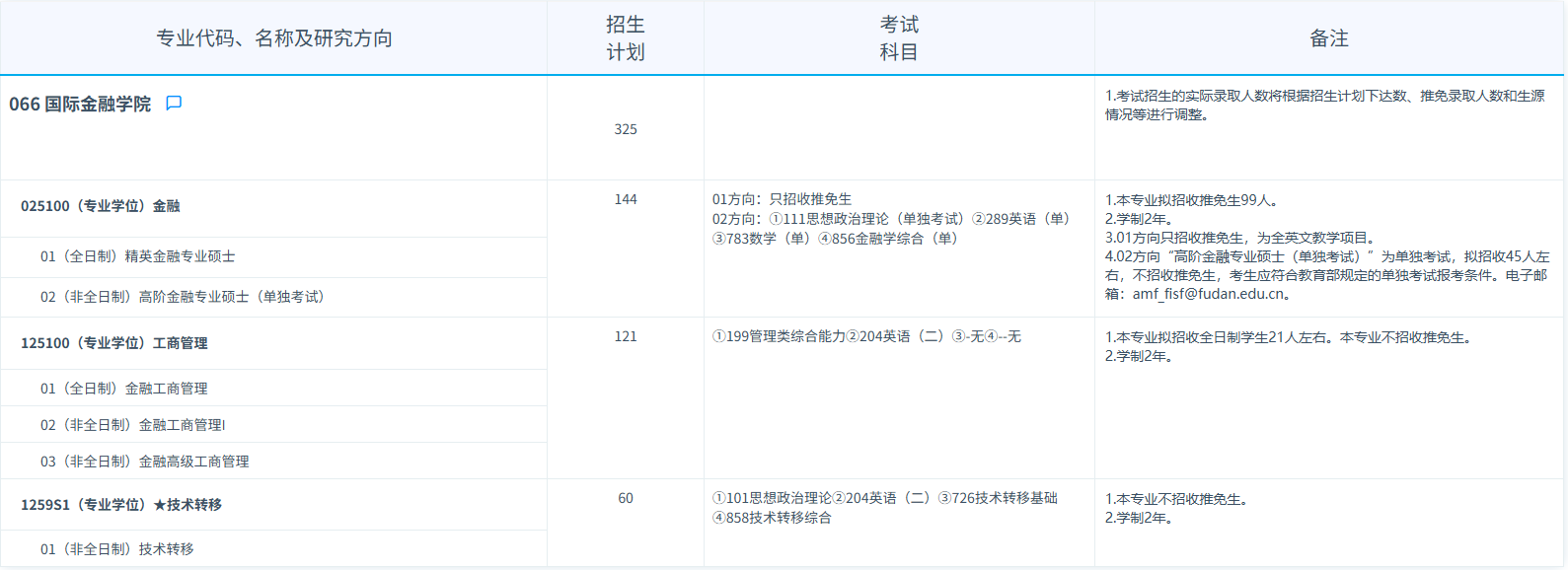This screenshot has width=1568, height=570.
Task: Select 02 非全日制 金融工商管理I direction
Action: tap(133, 425)
